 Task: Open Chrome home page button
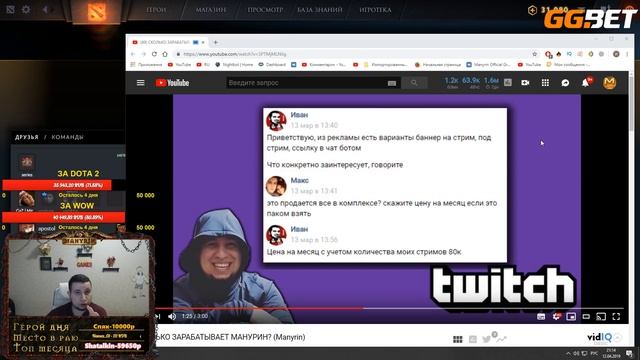165,54
